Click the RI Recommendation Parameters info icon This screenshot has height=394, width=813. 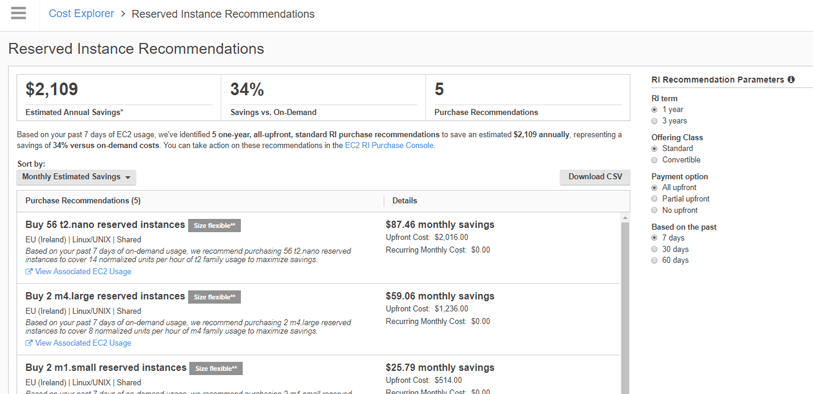[x=791, y=80]
